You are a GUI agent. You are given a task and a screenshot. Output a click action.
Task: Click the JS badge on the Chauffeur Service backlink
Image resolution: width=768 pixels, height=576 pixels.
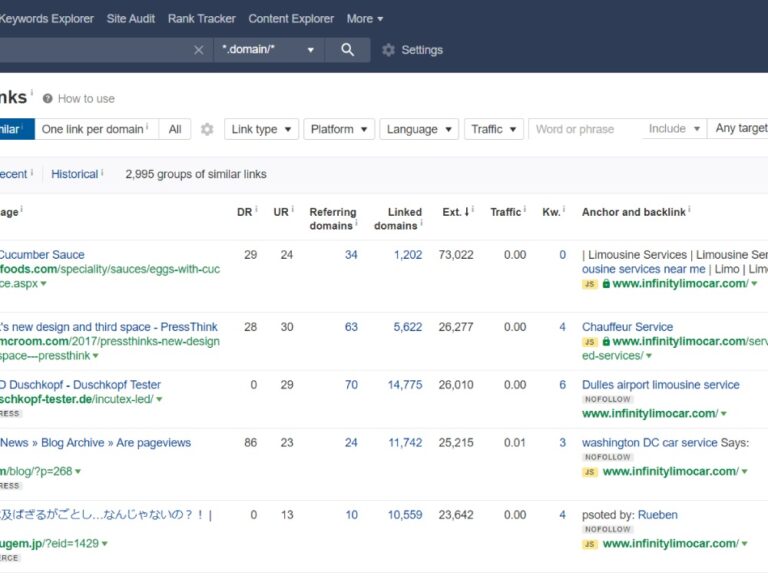pos(590,342)
